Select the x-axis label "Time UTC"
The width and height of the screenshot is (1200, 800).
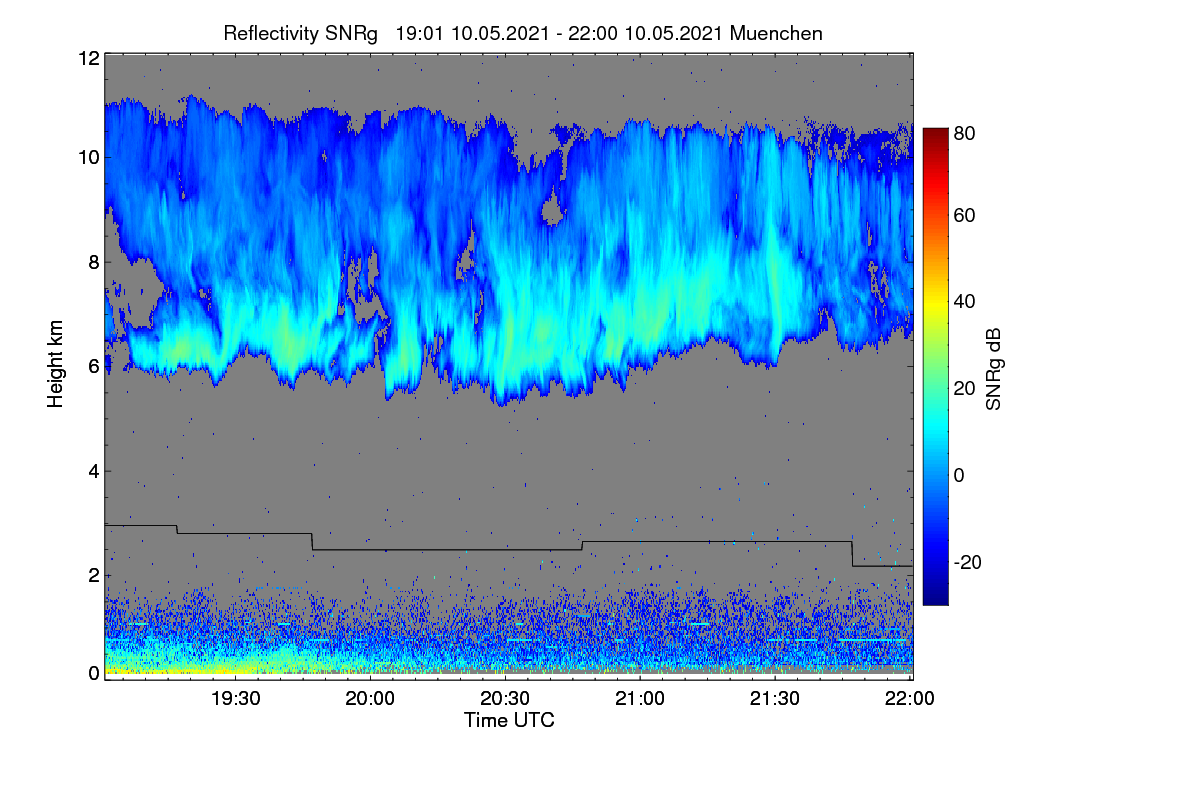(x=509, y=720)
